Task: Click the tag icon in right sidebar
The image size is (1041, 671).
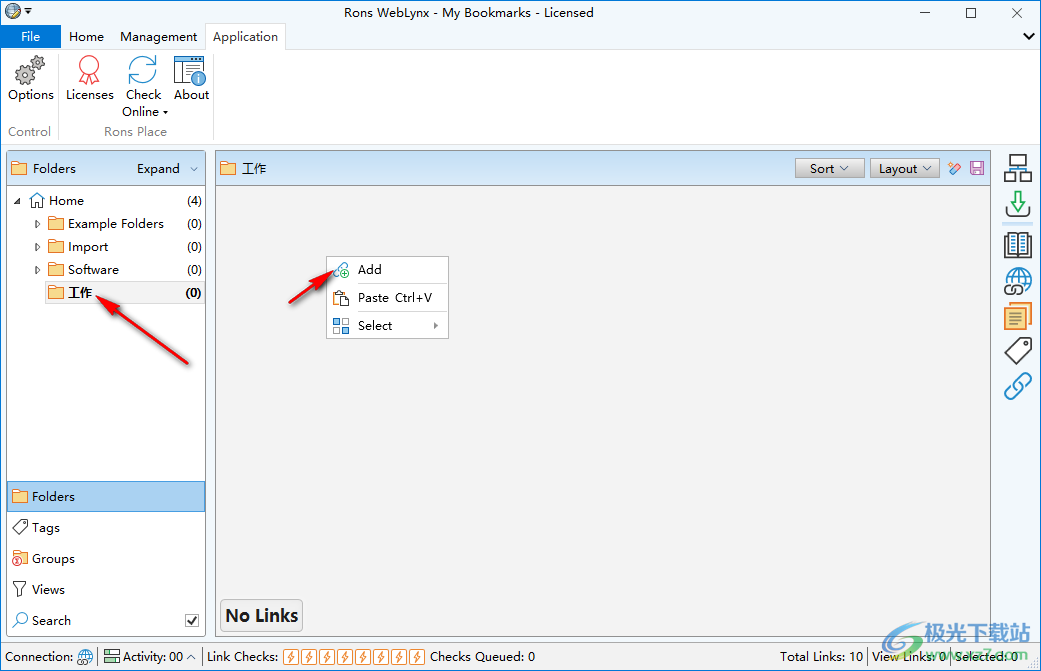Action: point(1017,351)
